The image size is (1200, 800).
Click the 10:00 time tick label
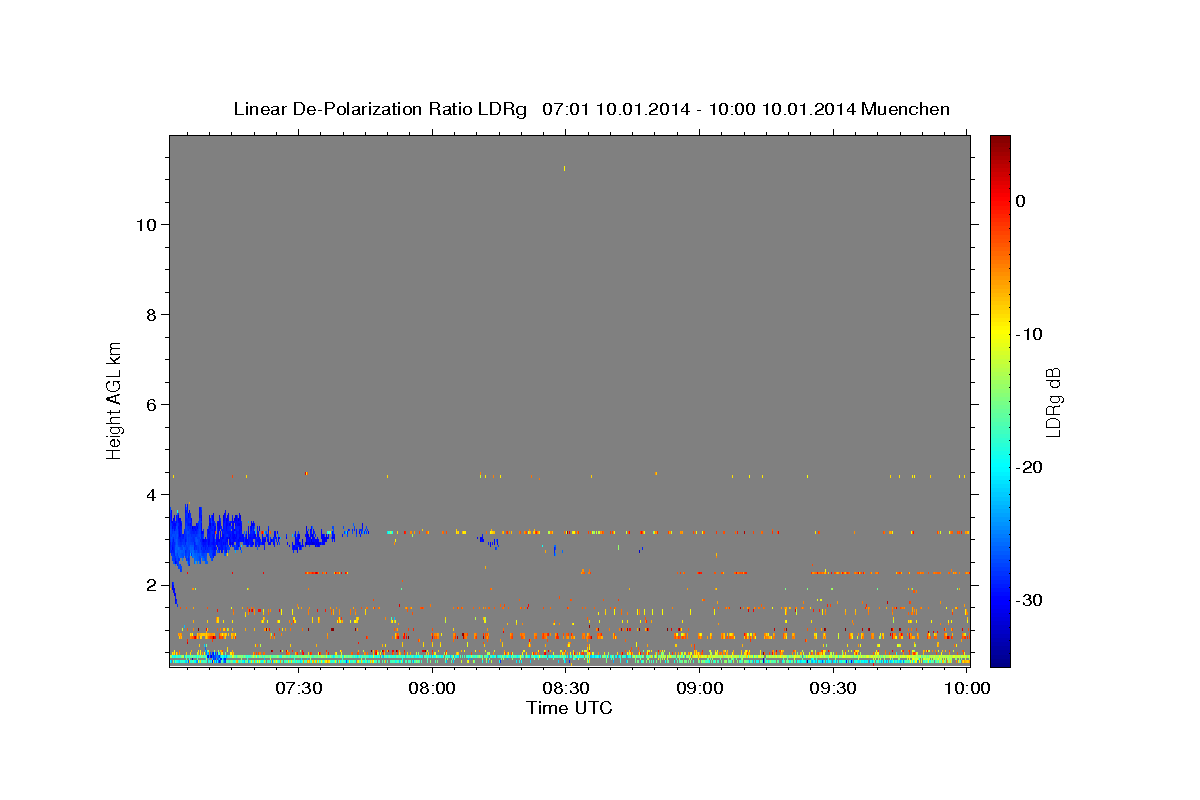(968, 688)
